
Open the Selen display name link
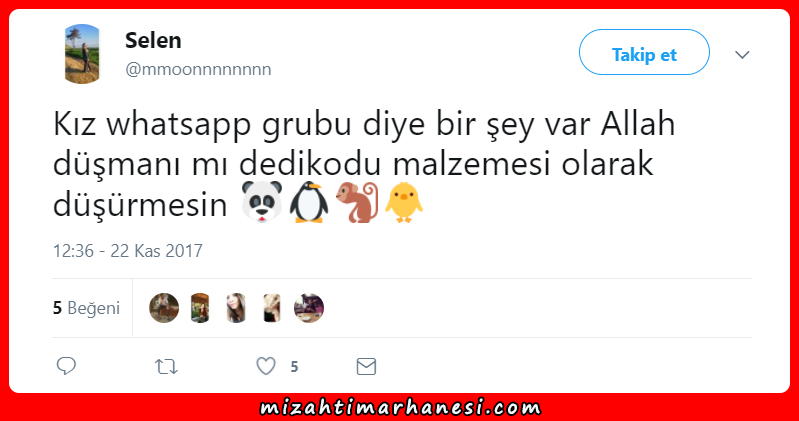tap(153, 40)
